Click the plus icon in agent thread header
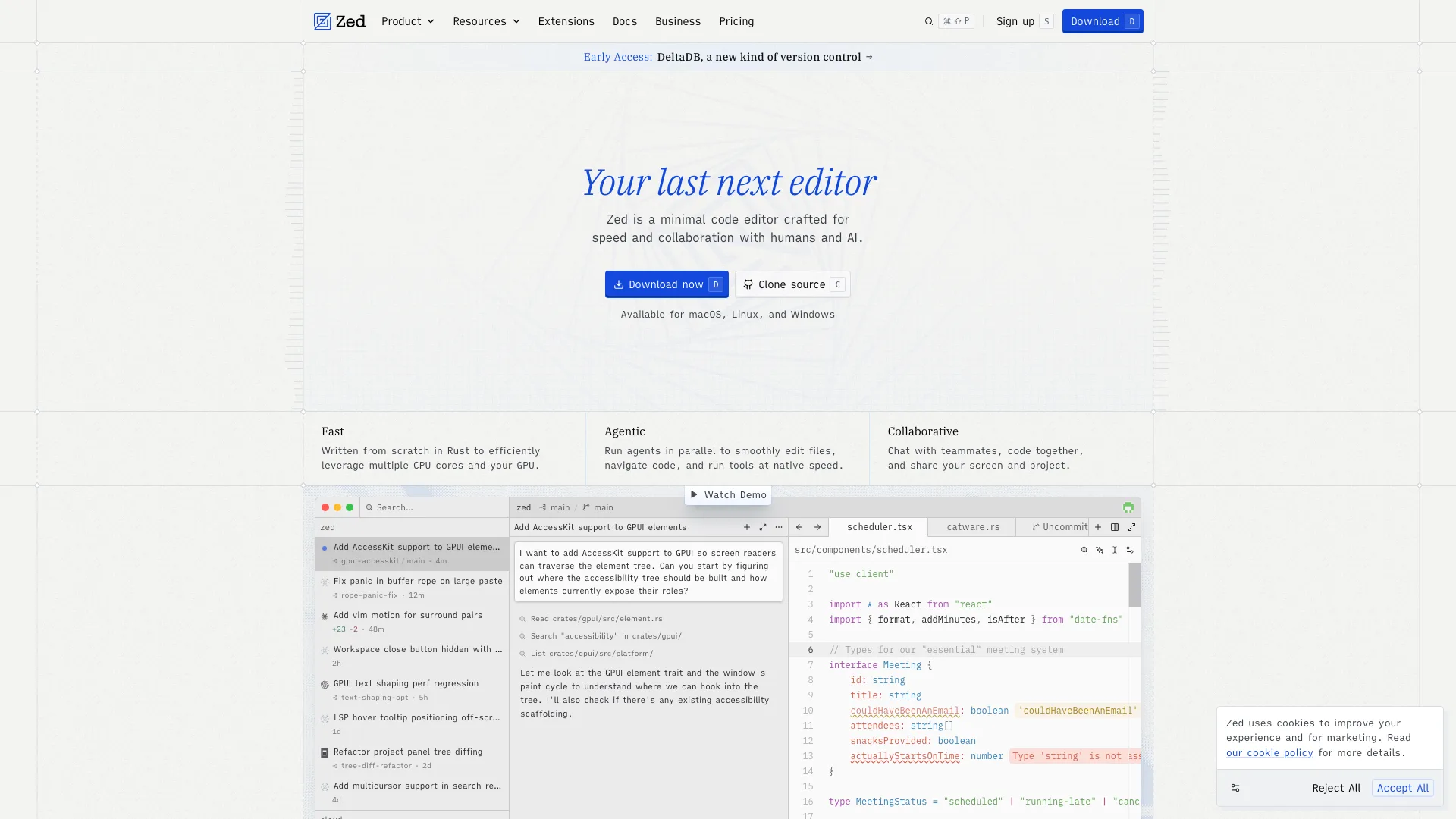The width and height of the screenshot is (1456, 819). pos(747,527)
